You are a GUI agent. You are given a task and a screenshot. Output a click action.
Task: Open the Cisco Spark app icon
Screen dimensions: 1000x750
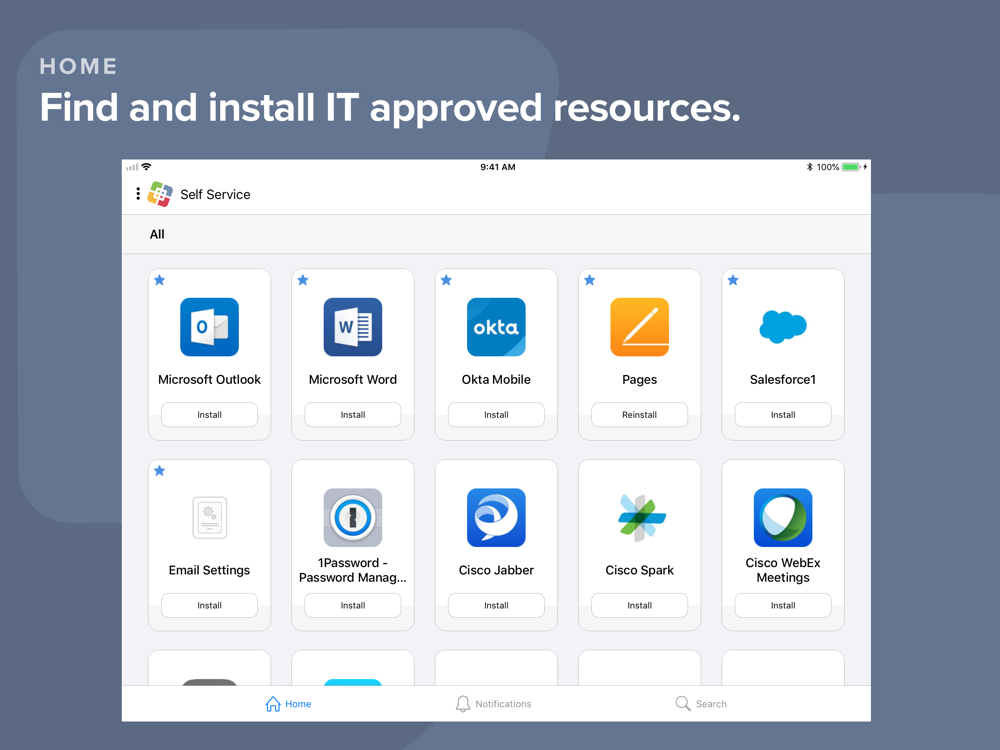pyautogui.click(x=642, y=517)
